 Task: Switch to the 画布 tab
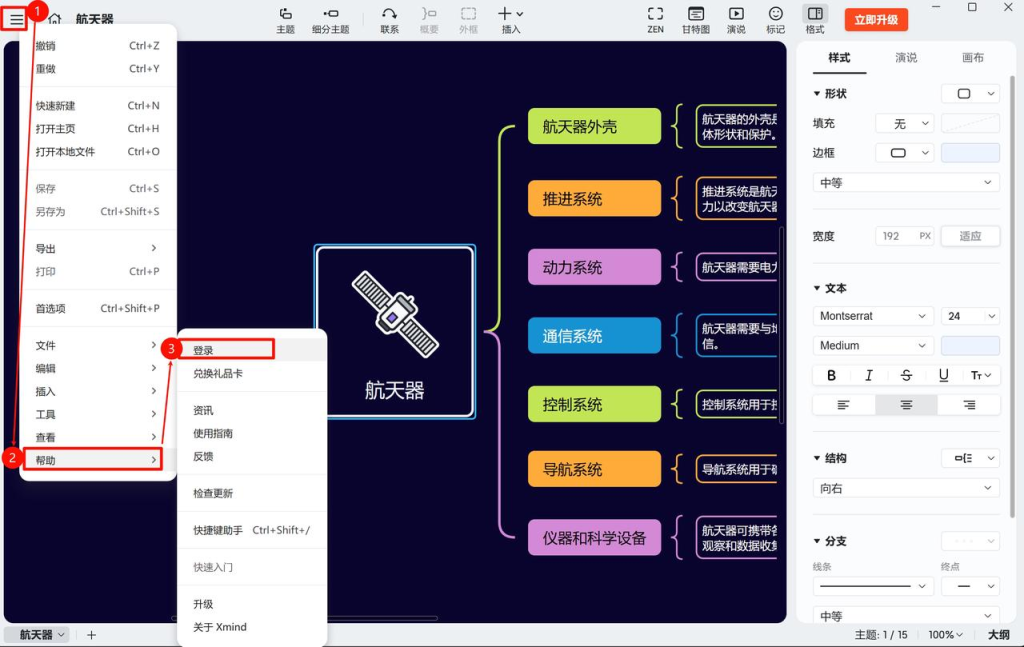pos(972,57)
